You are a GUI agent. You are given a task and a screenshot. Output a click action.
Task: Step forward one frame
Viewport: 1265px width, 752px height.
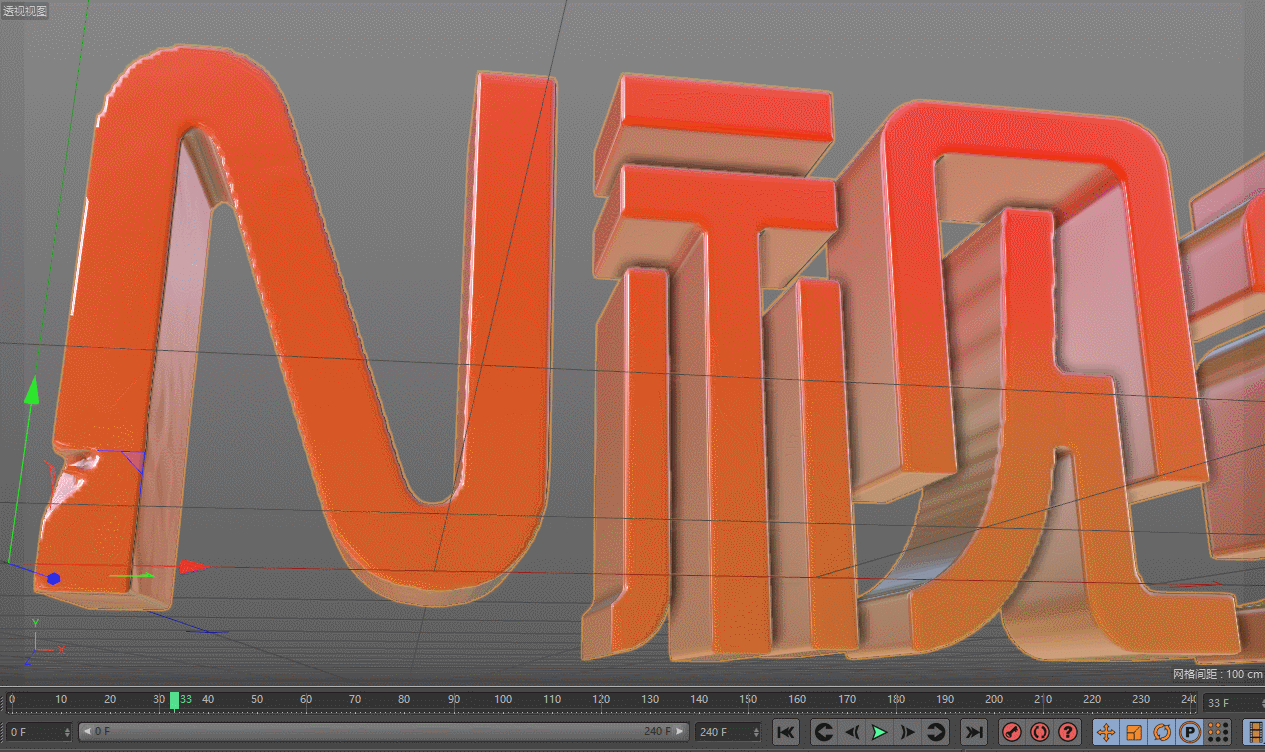pyautogui.click(x=907, y=732)
